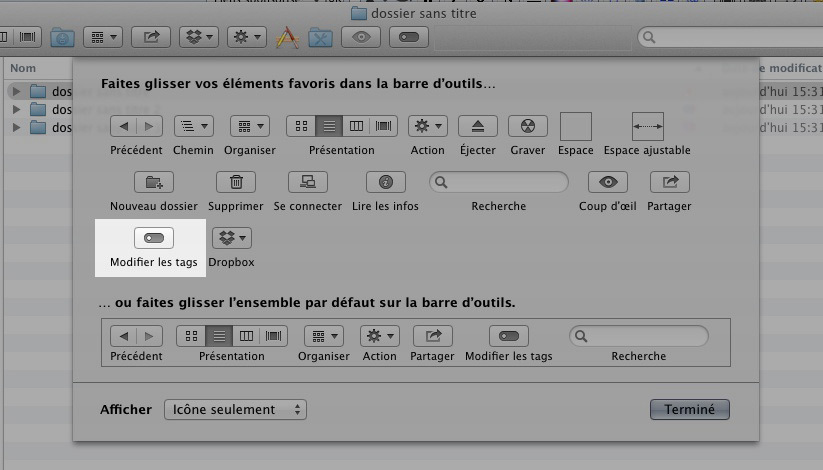This screenshot has height=470, width=823.
Task: Select list view in the default set's Présentation
Action: pos(219,336)
